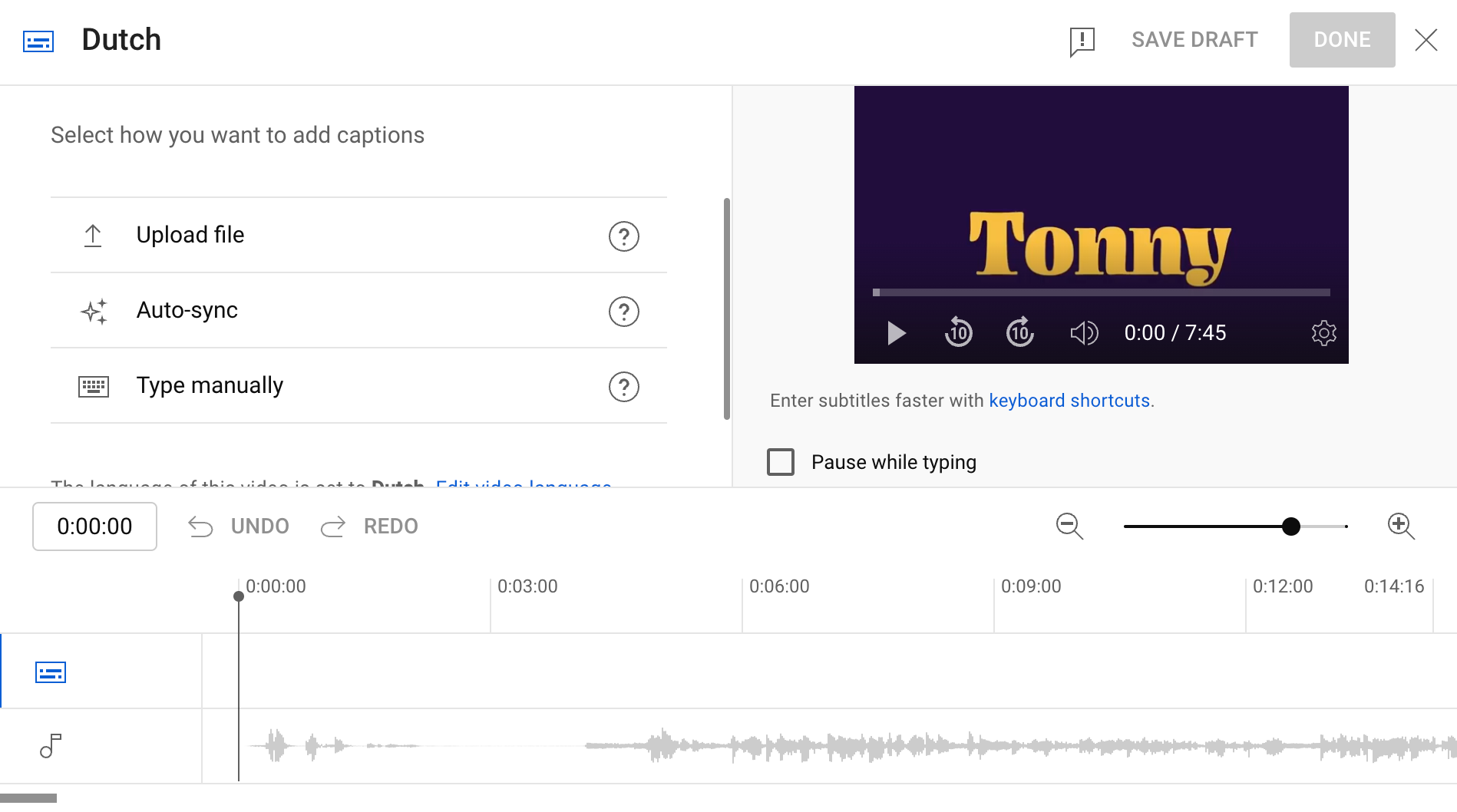This screenshot has height=812, width=1457.
Task: Open help for Auto-sync
Action: tap(623, 312)
